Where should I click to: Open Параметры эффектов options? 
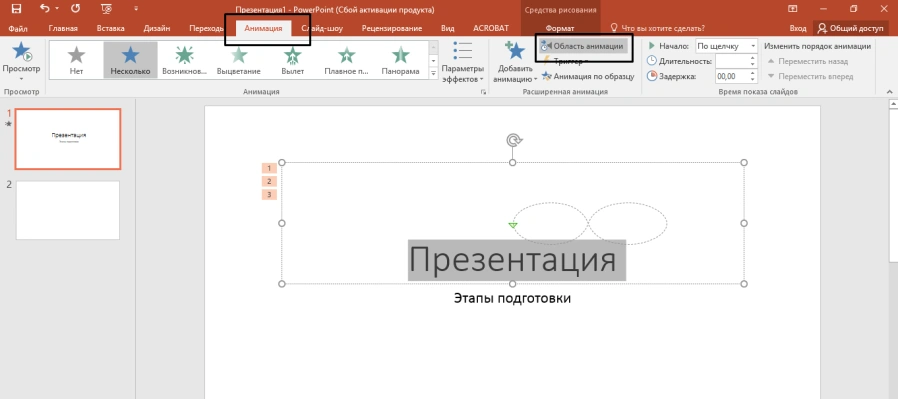click(x=463, y=62)
